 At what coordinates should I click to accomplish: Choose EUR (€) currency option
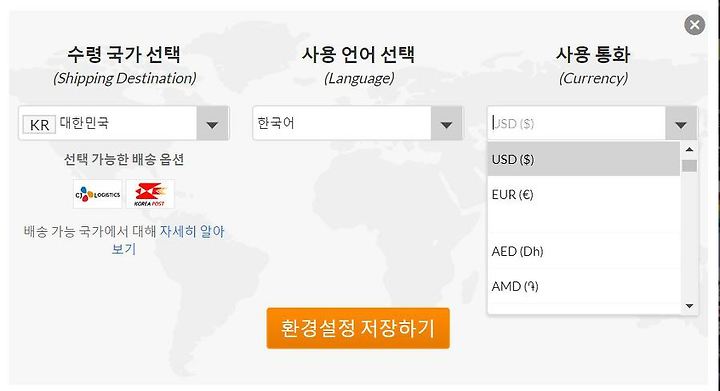(x=584, y=195)
